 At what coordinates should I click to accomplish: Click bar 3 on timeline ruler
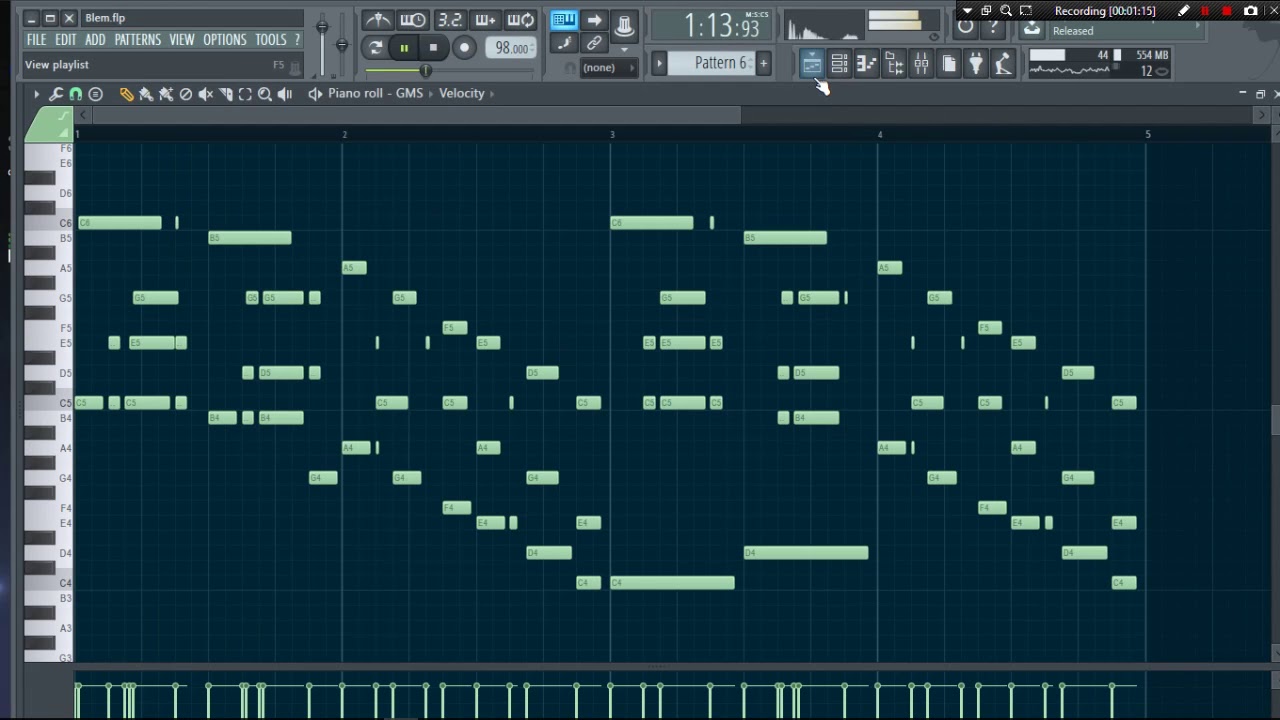612,134
